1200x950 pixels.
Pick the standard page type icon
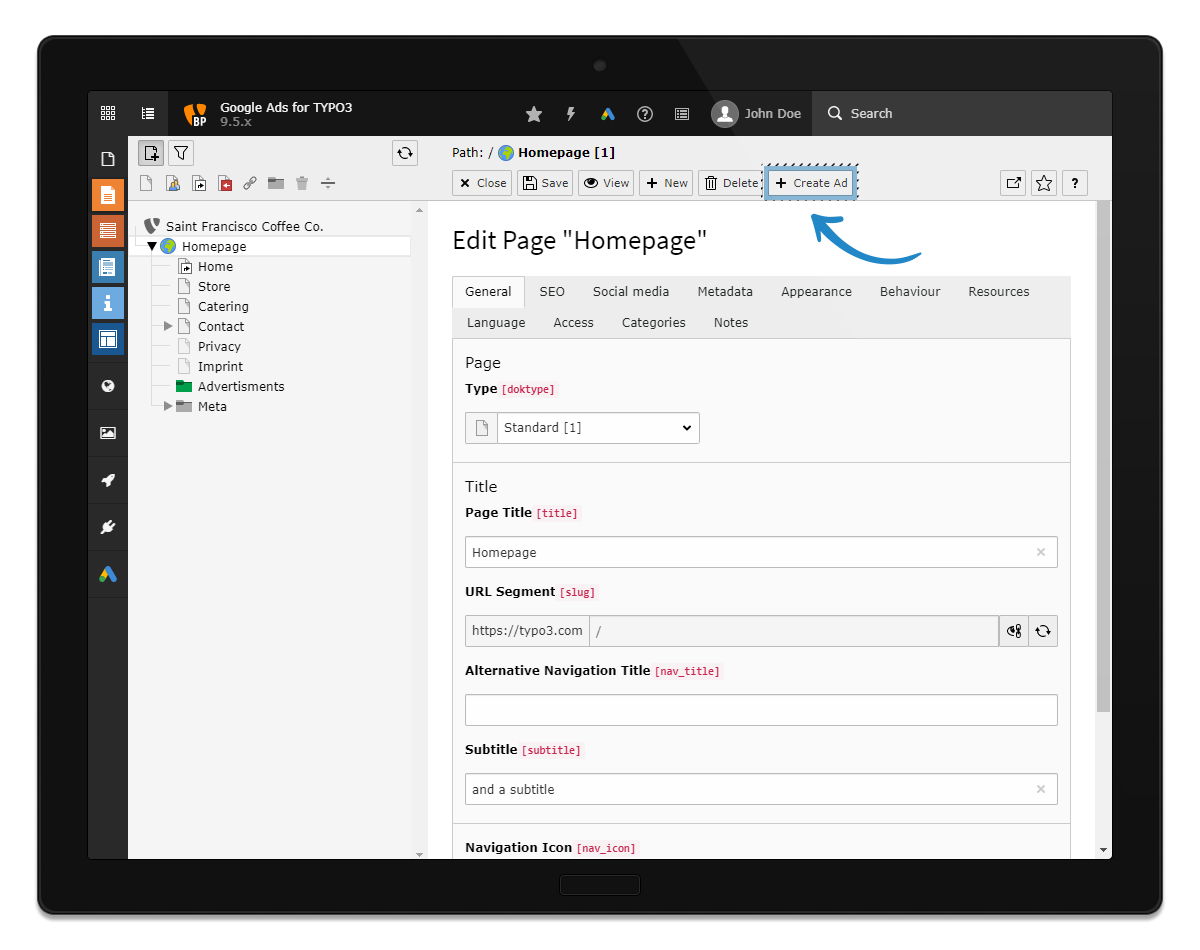(146, 183)
